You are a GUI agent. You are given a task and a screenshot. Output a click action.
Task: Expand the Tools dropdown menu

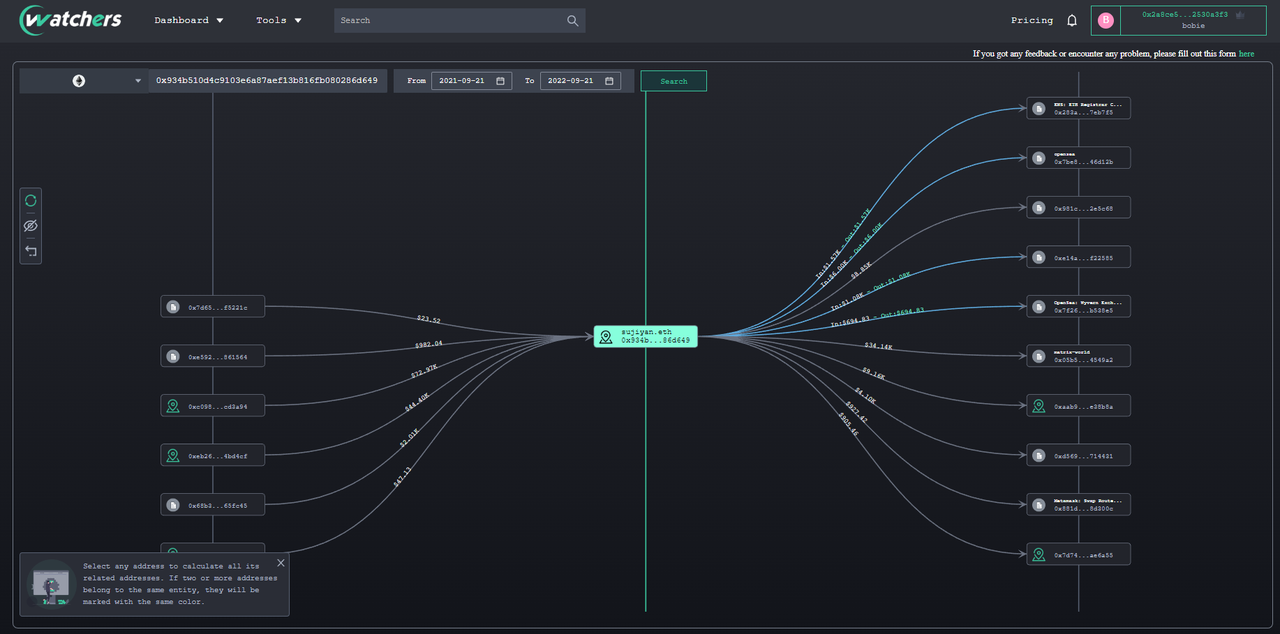[279, 20]
